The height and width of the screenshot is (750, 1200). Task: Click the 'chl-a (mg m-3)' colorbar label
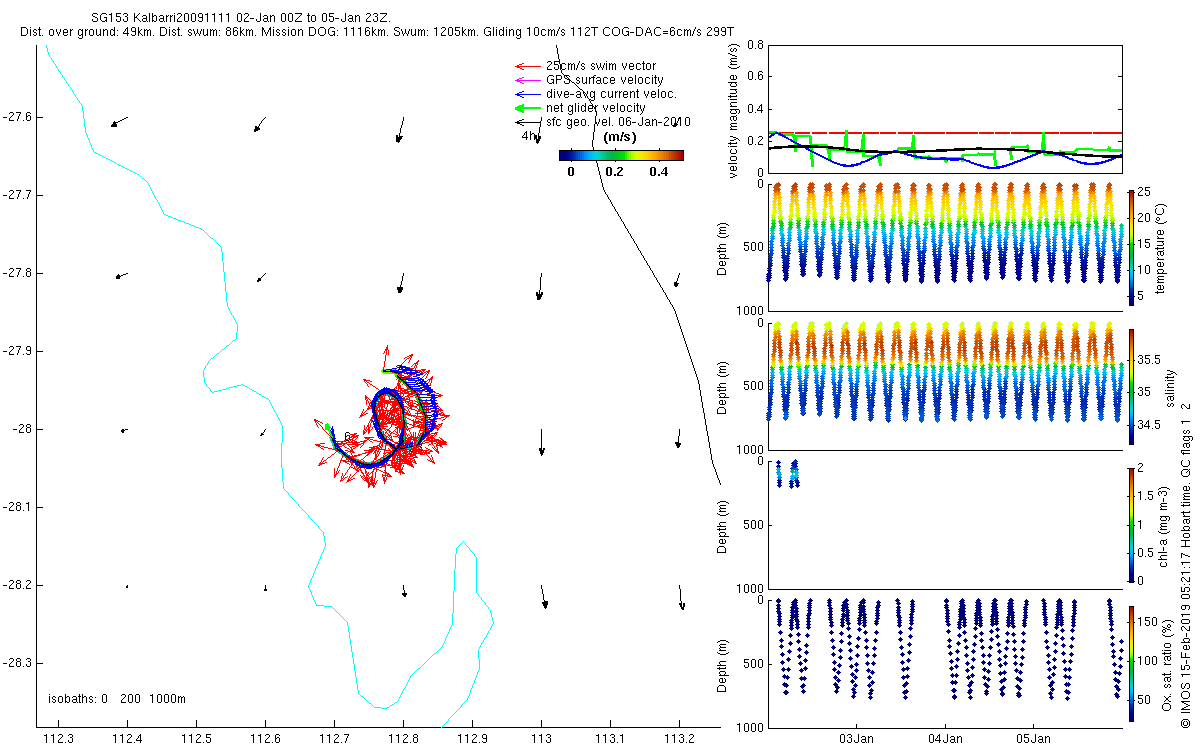[1164, 526]
